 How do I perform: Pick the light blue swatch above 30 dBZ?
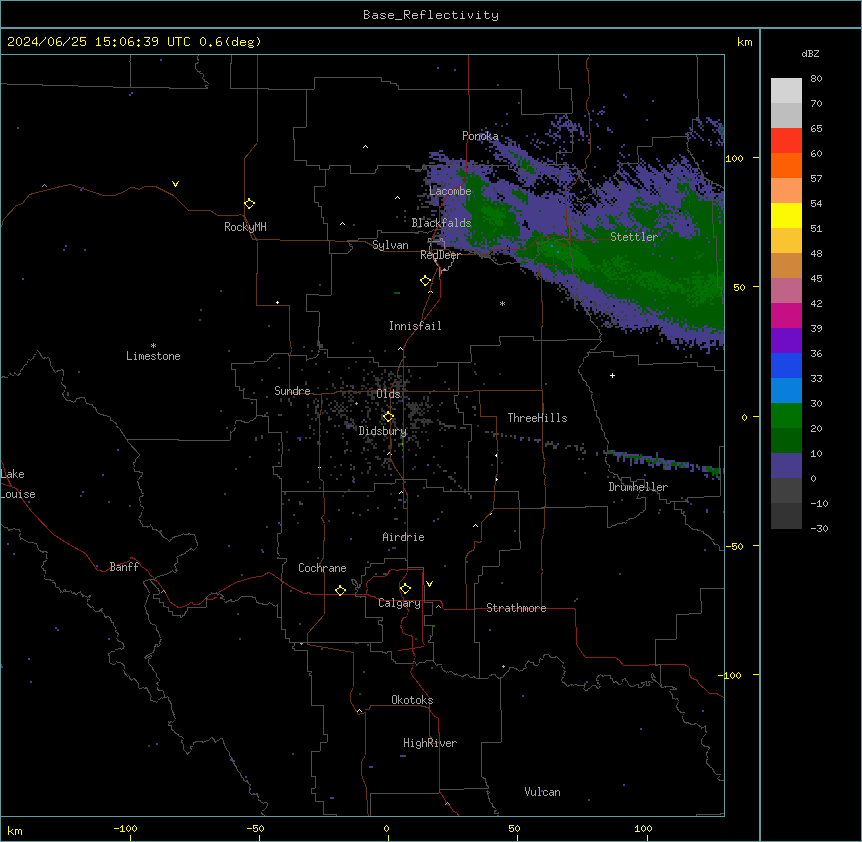(x=786, y=390)
